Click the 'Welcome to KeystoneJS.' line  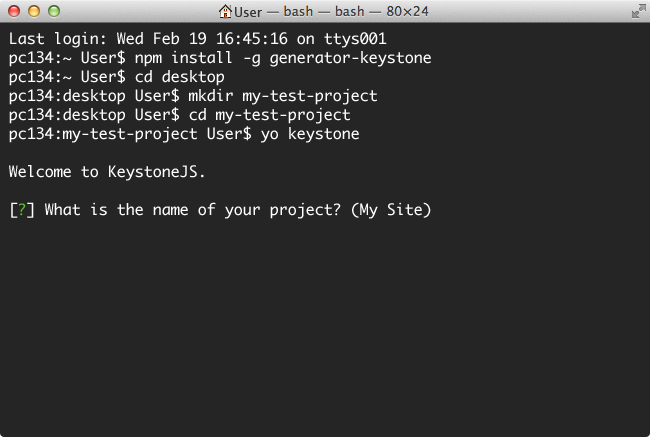pyautogui.click(x=107, y=172)
